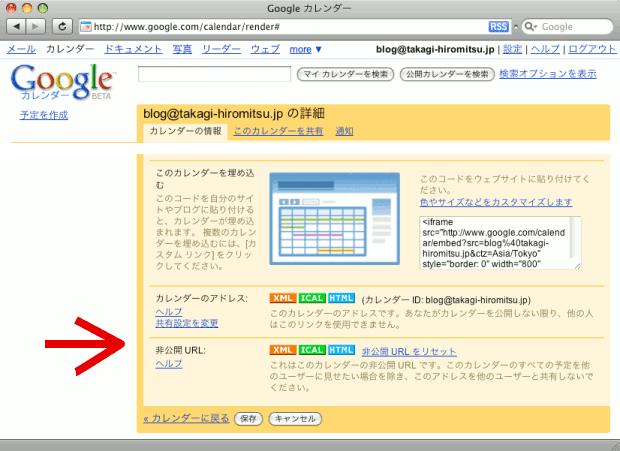
Task: Click the green ICAL badge for calendar address
Action: click(312, 298)
